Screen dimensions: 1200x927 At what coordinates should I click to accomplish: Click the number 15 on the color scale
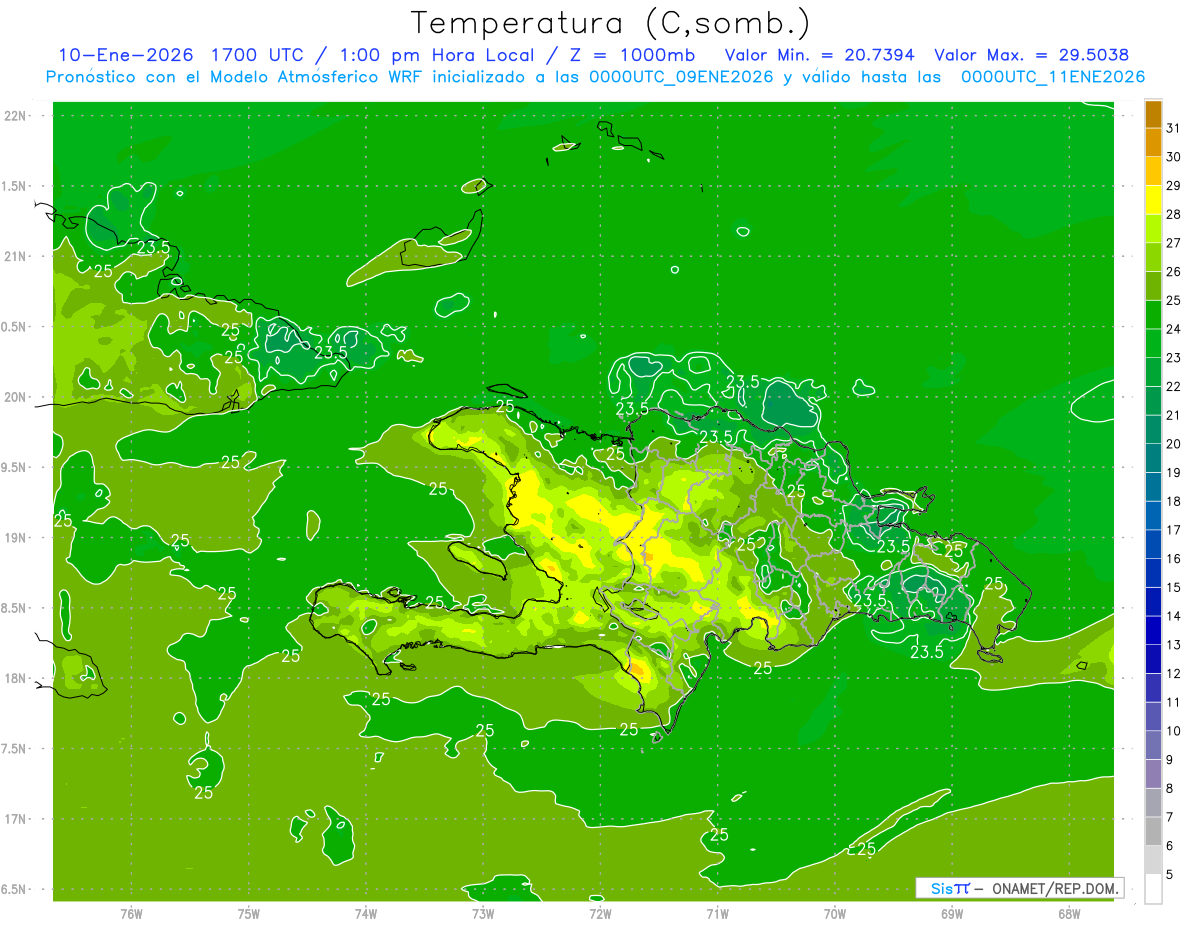pos(1174,587)
